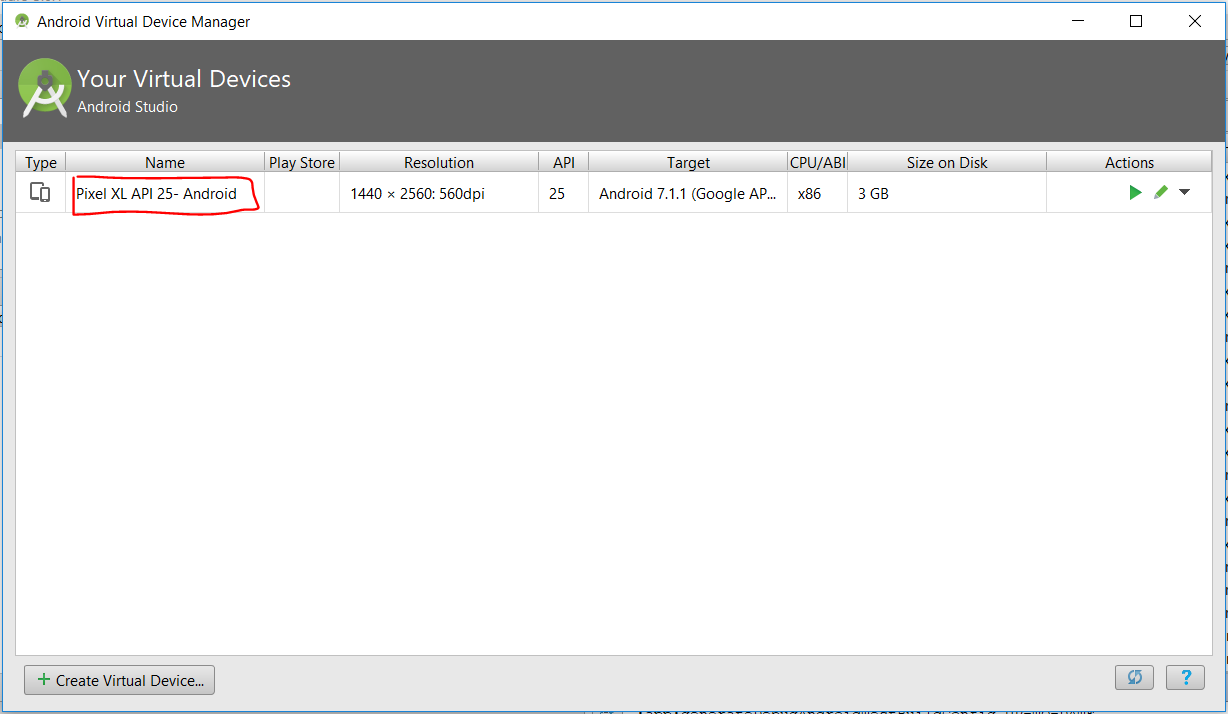1228x714 pixels.
Task: Click the 1440 × 2560: 560dpi resolution cell
Action: (439, 193)
